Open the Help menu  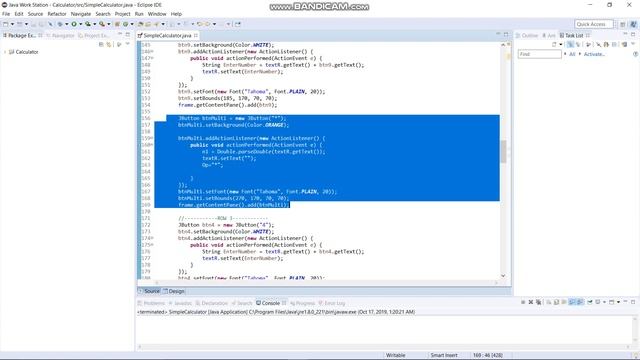[x=176, y=14]
